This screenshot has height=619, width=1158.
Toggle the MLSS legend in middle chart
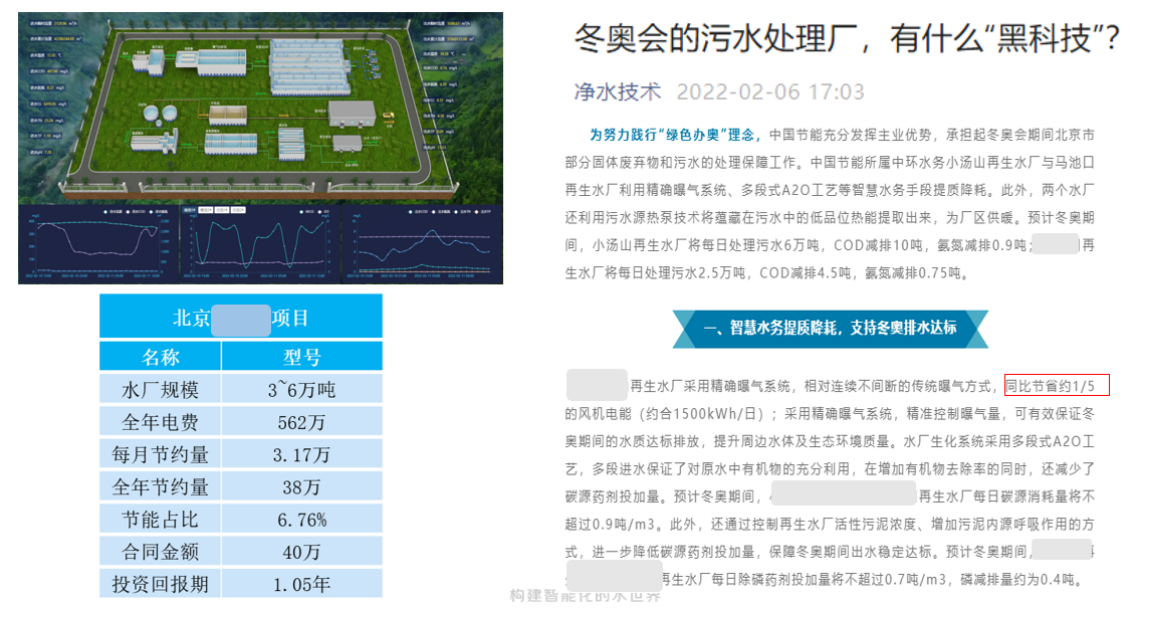tap(308, 211)
